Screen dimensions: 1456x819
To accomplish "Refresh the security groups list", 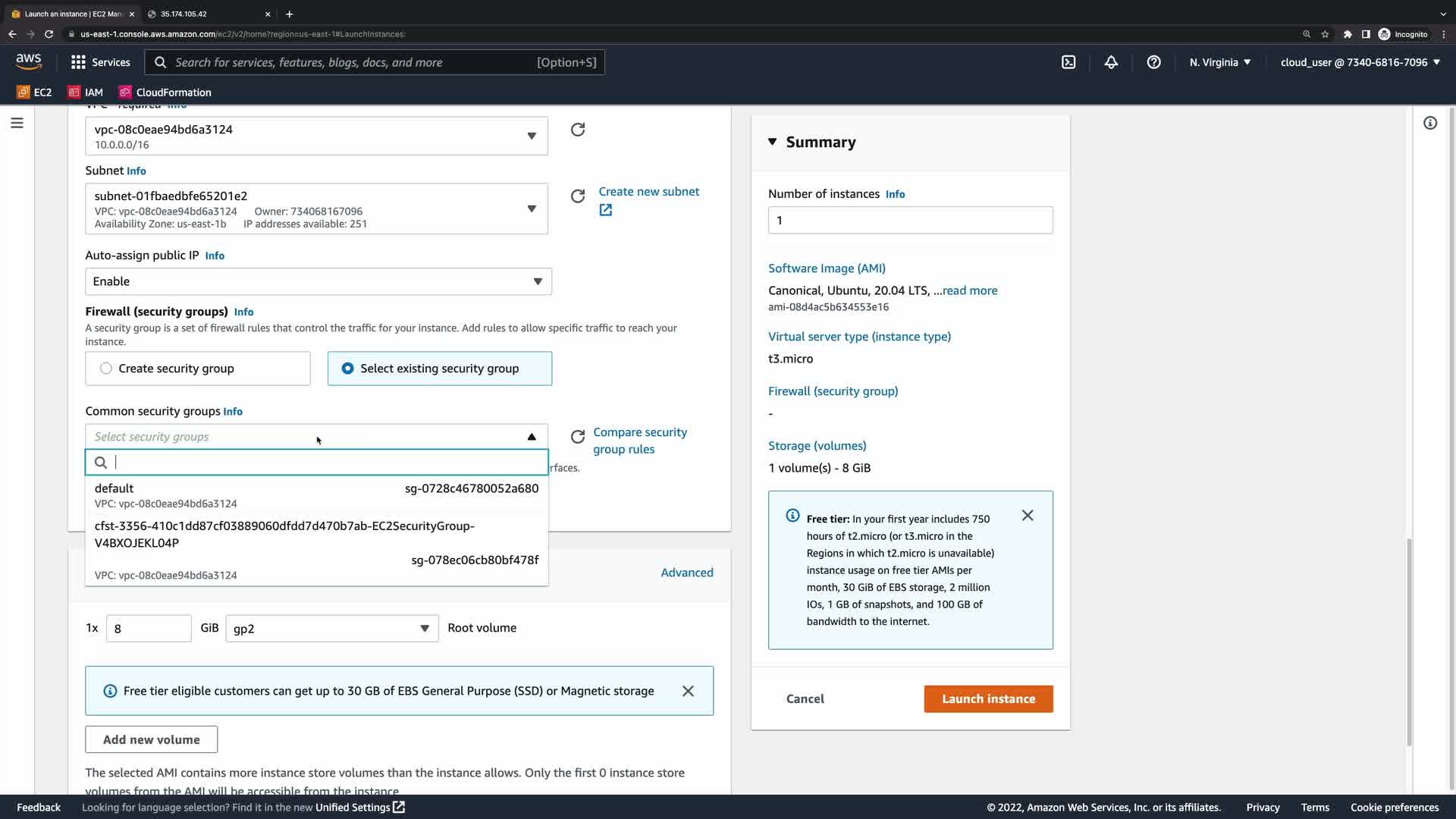I will coord(578,437).
